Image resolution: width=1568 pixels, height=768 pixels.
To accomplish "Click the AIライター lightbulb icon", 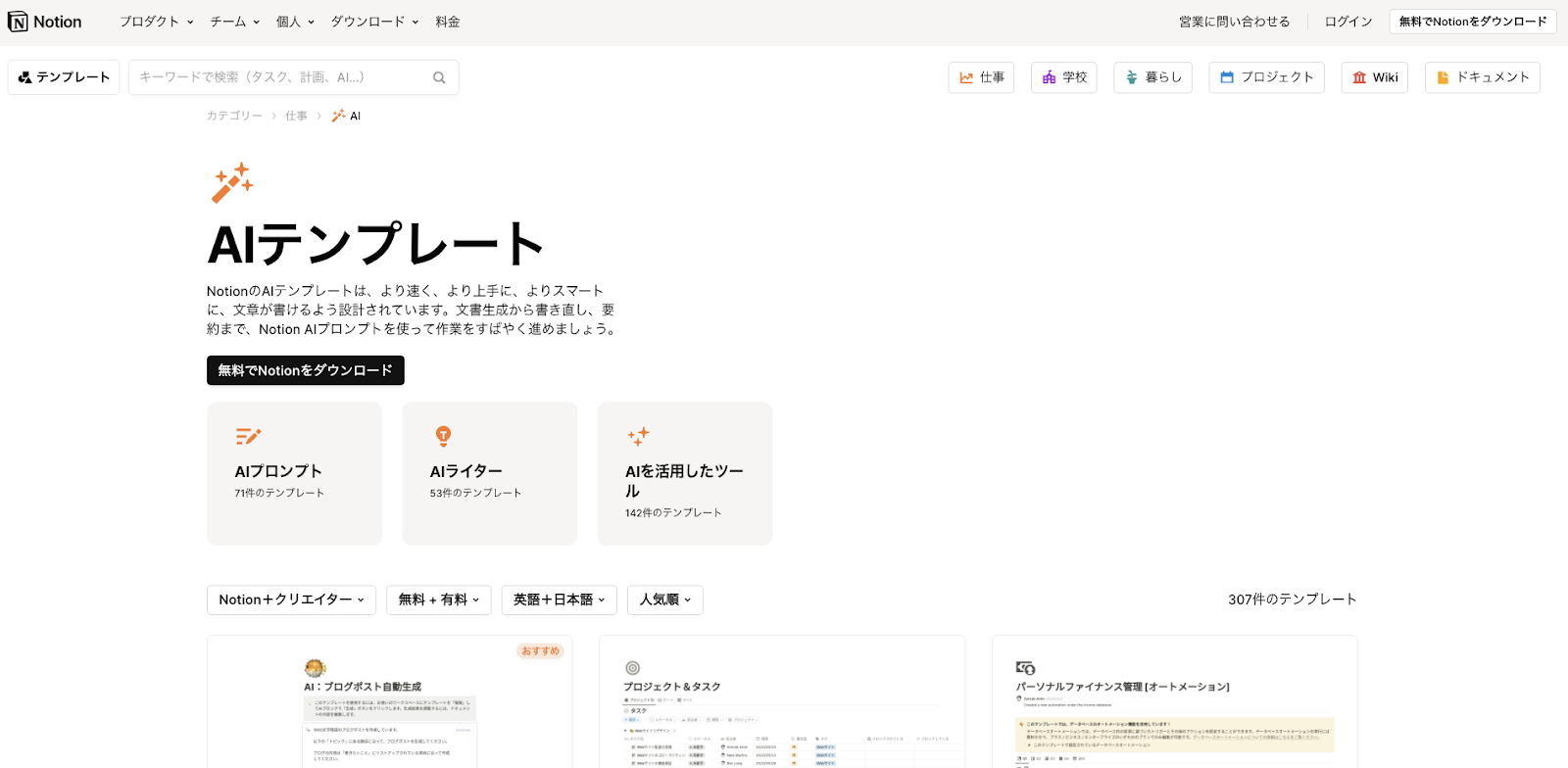I will coord(443,436).
